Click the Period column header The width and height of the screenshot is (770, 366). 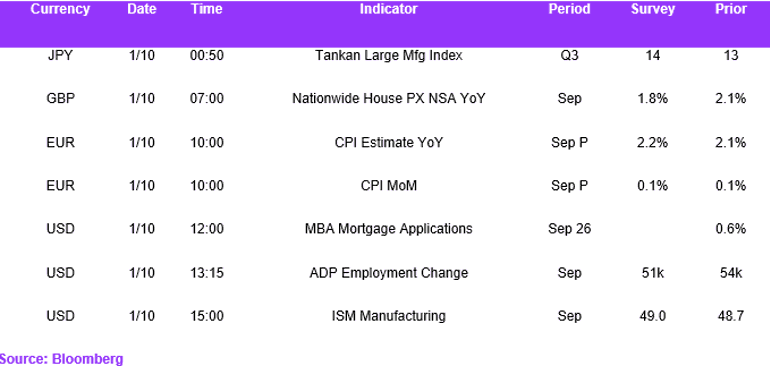click(x=569, y=9)
